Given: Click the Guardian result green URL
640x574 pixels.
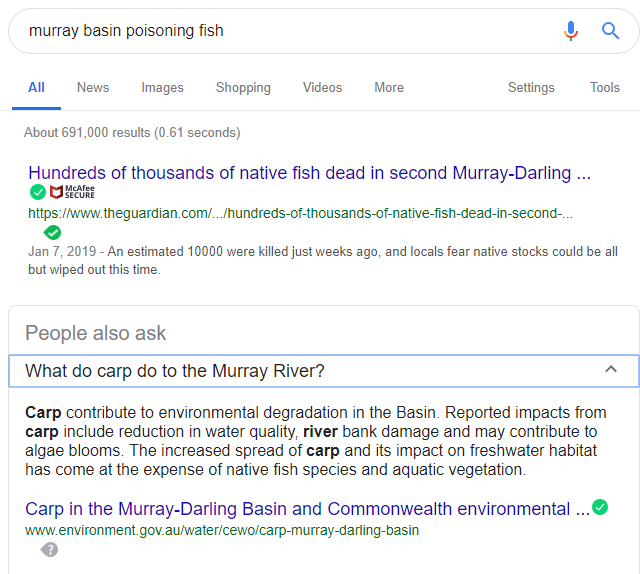Looking at the screenshot, I should tap(300, 213).
